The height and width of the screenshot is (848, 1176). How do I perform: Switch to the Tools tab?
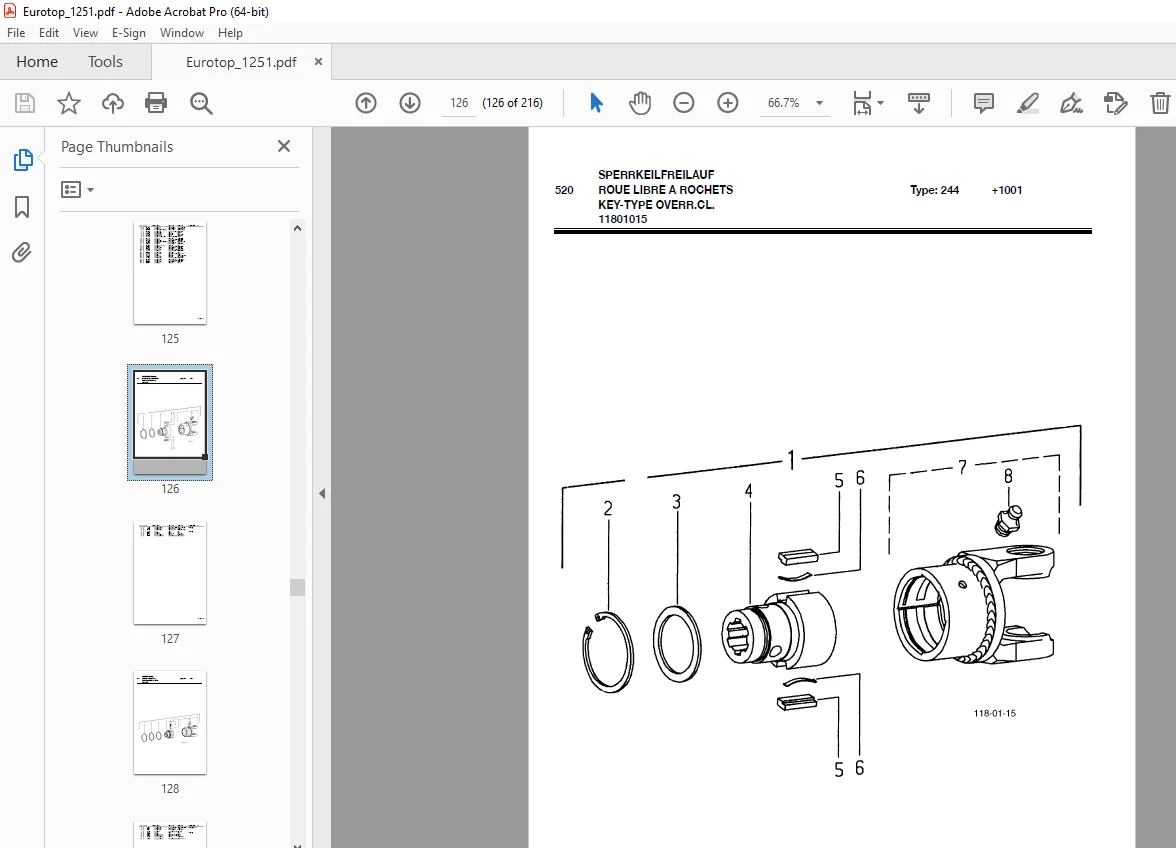[105, 61]
